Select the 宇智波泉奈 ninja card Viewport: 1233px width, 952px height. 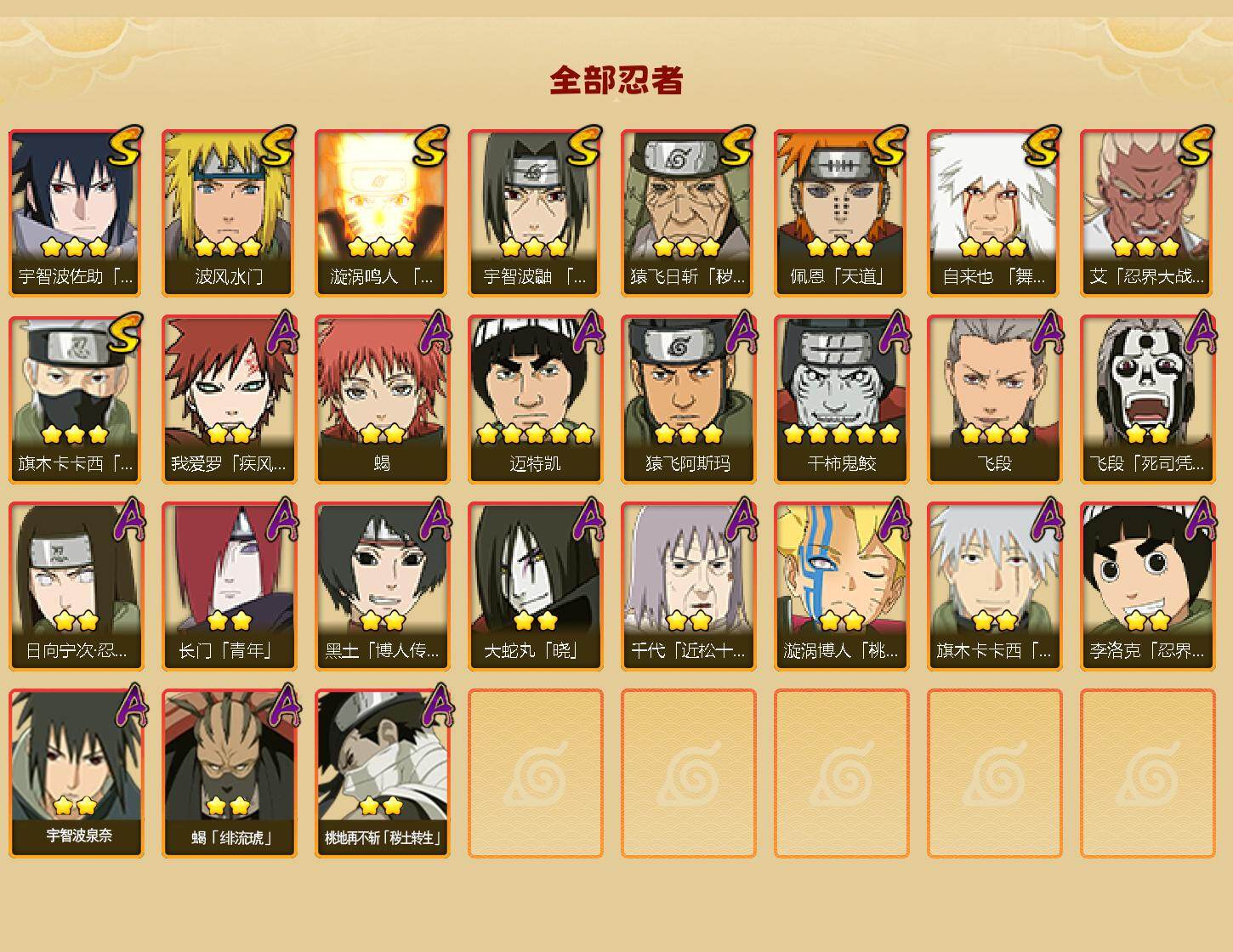[x=77, y=773]
